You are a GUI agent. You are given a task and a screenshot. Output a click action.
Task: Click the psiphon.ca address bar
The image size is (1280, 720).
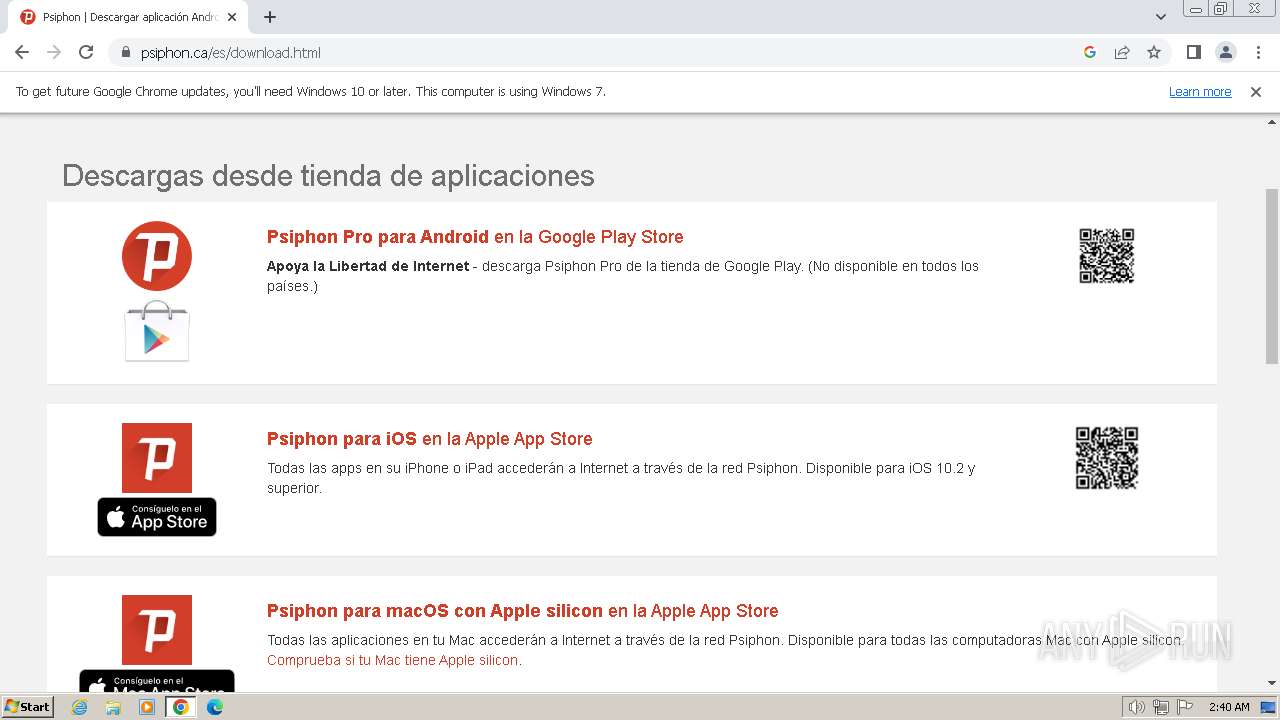(x=600, y=52)
